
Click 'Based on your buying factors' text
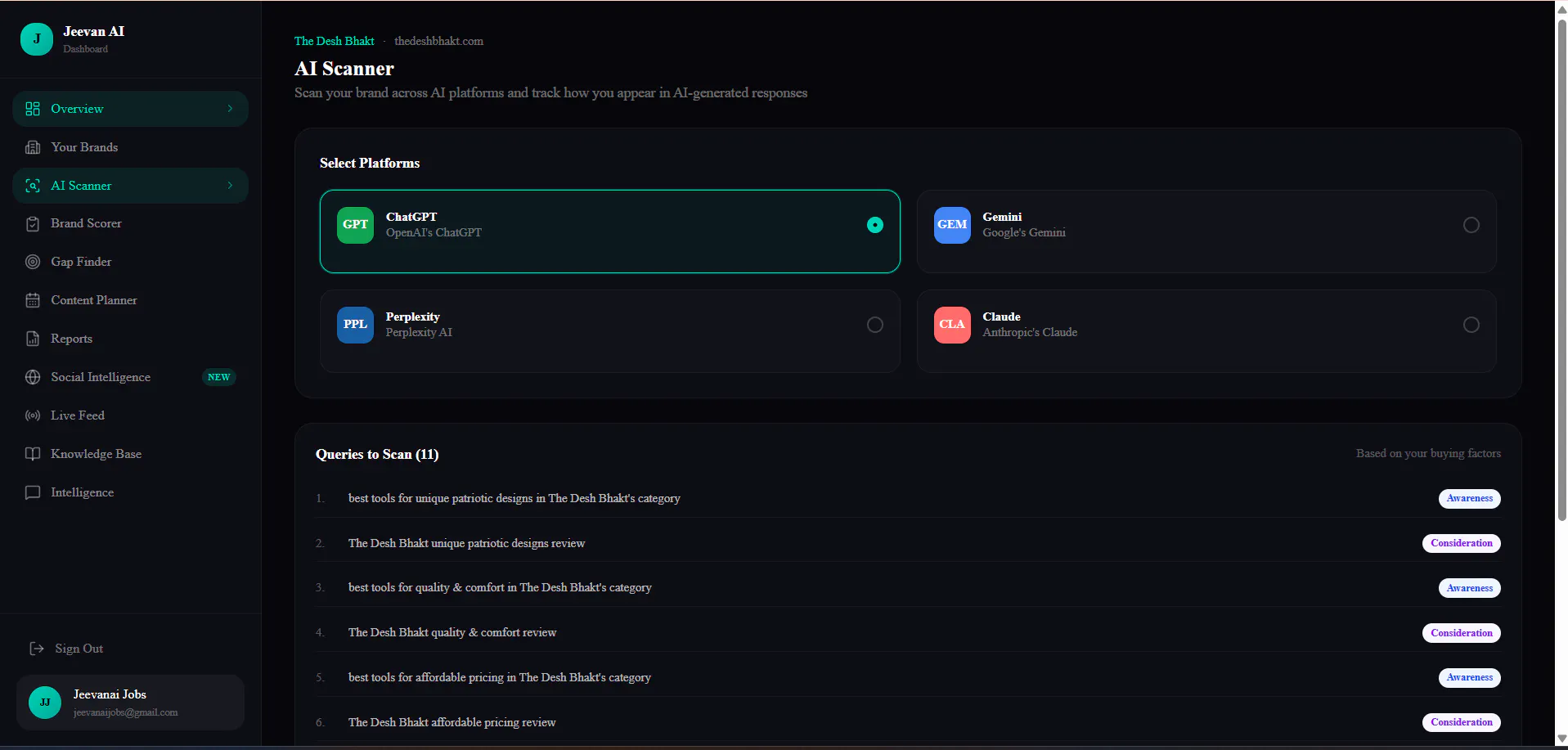pyautogui.click(x=1428, y=453)
